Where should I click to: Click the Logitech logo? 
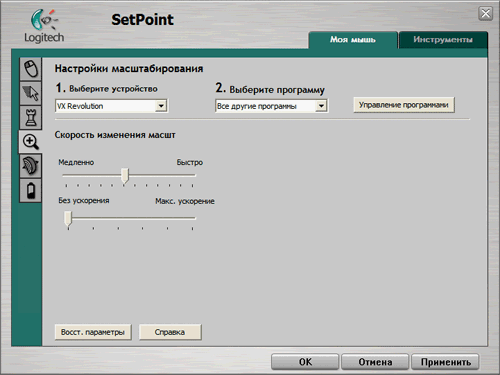44,27
